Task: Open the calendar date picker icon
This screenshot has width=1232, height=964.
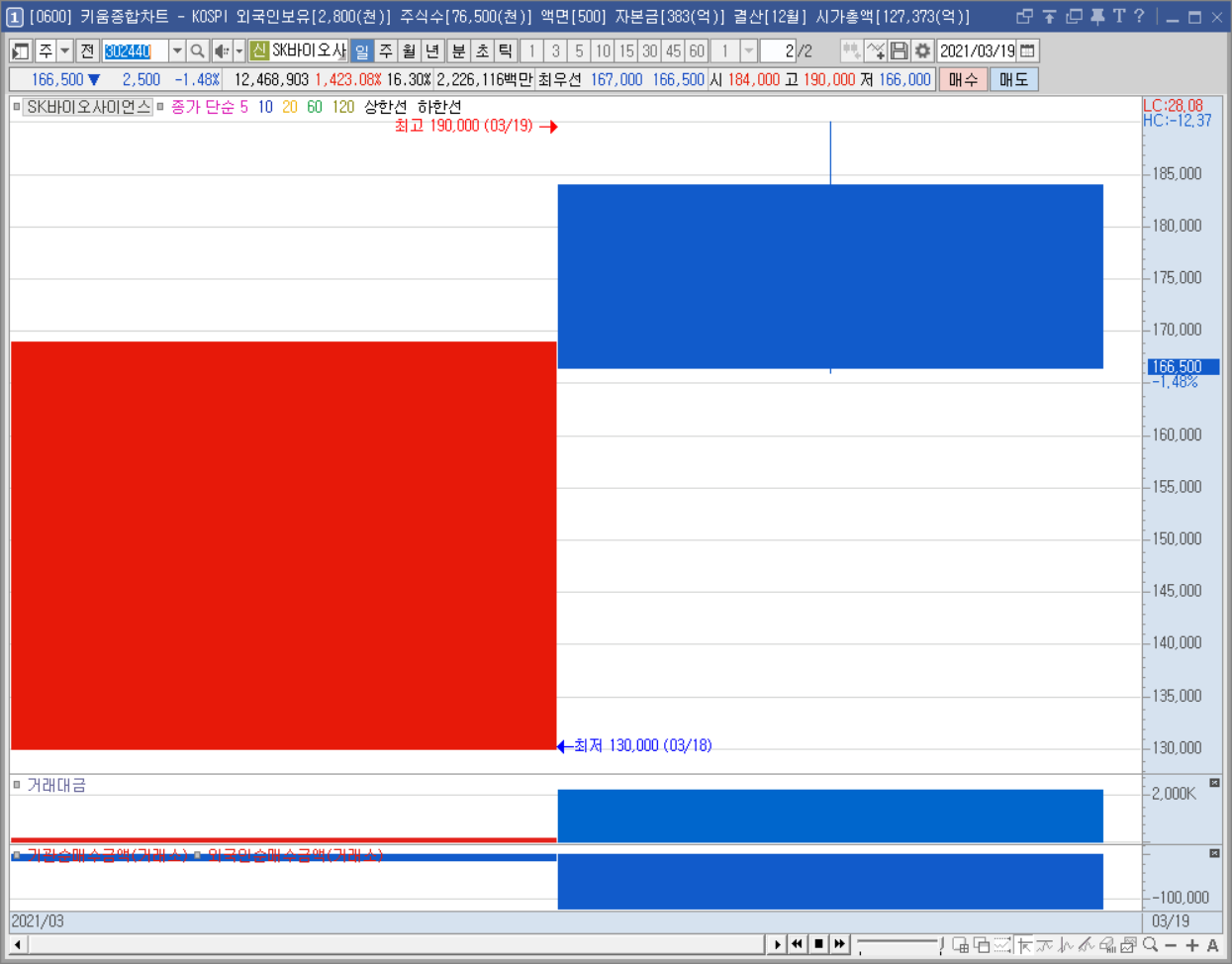Action: (x=1028, y=50)
